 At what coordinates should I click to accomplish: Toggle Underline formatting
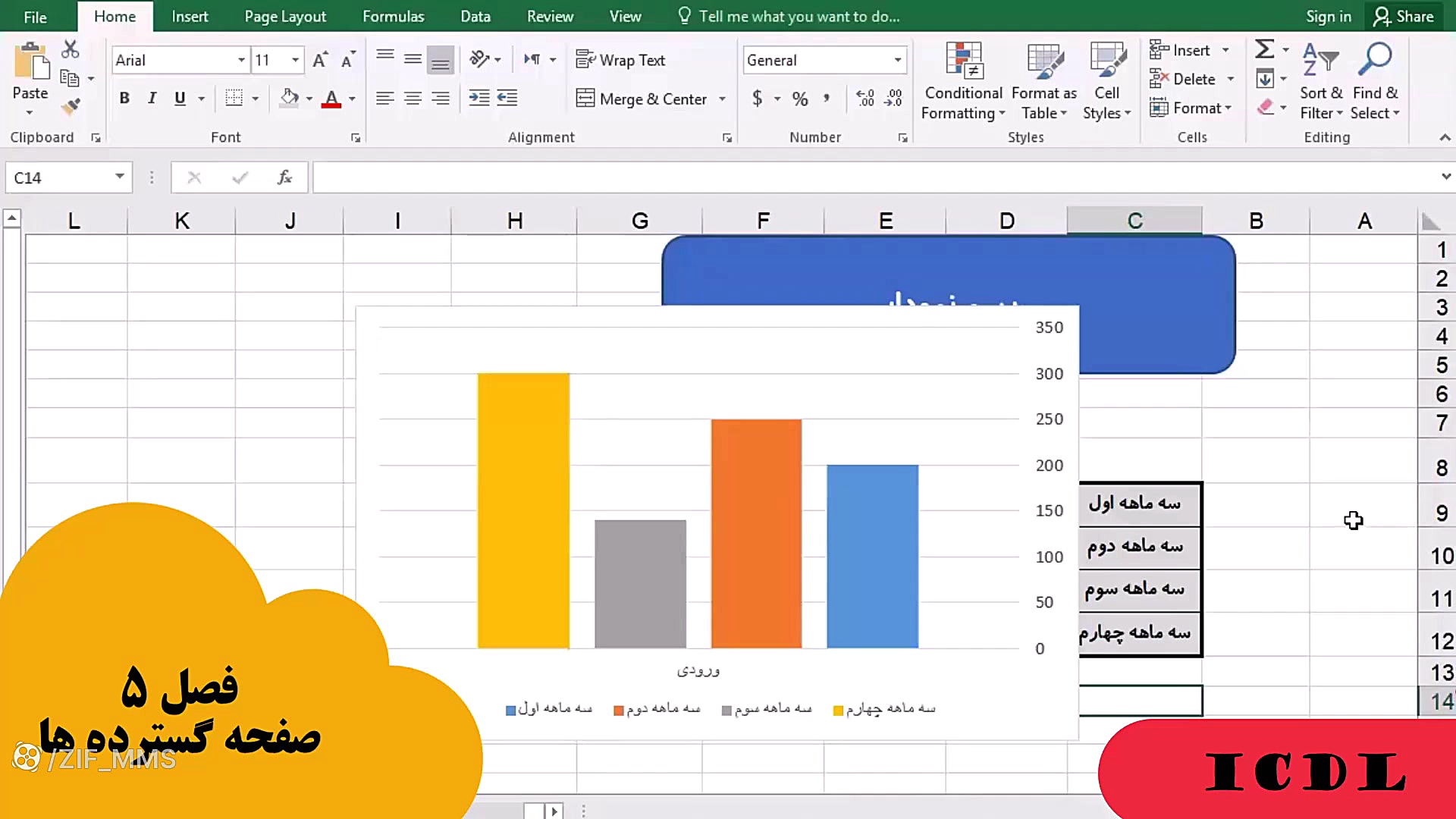coord(180,99)
